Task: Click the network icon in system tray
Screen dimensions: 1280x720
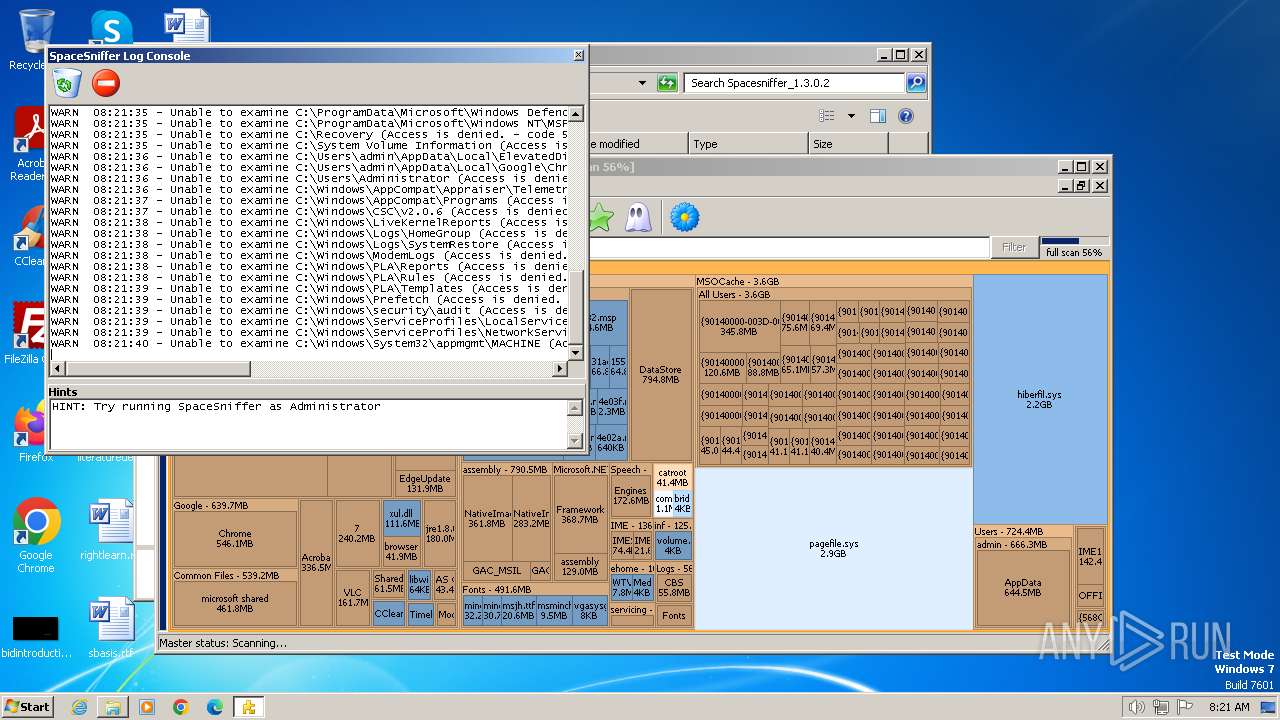Action: click(1160, 707)
